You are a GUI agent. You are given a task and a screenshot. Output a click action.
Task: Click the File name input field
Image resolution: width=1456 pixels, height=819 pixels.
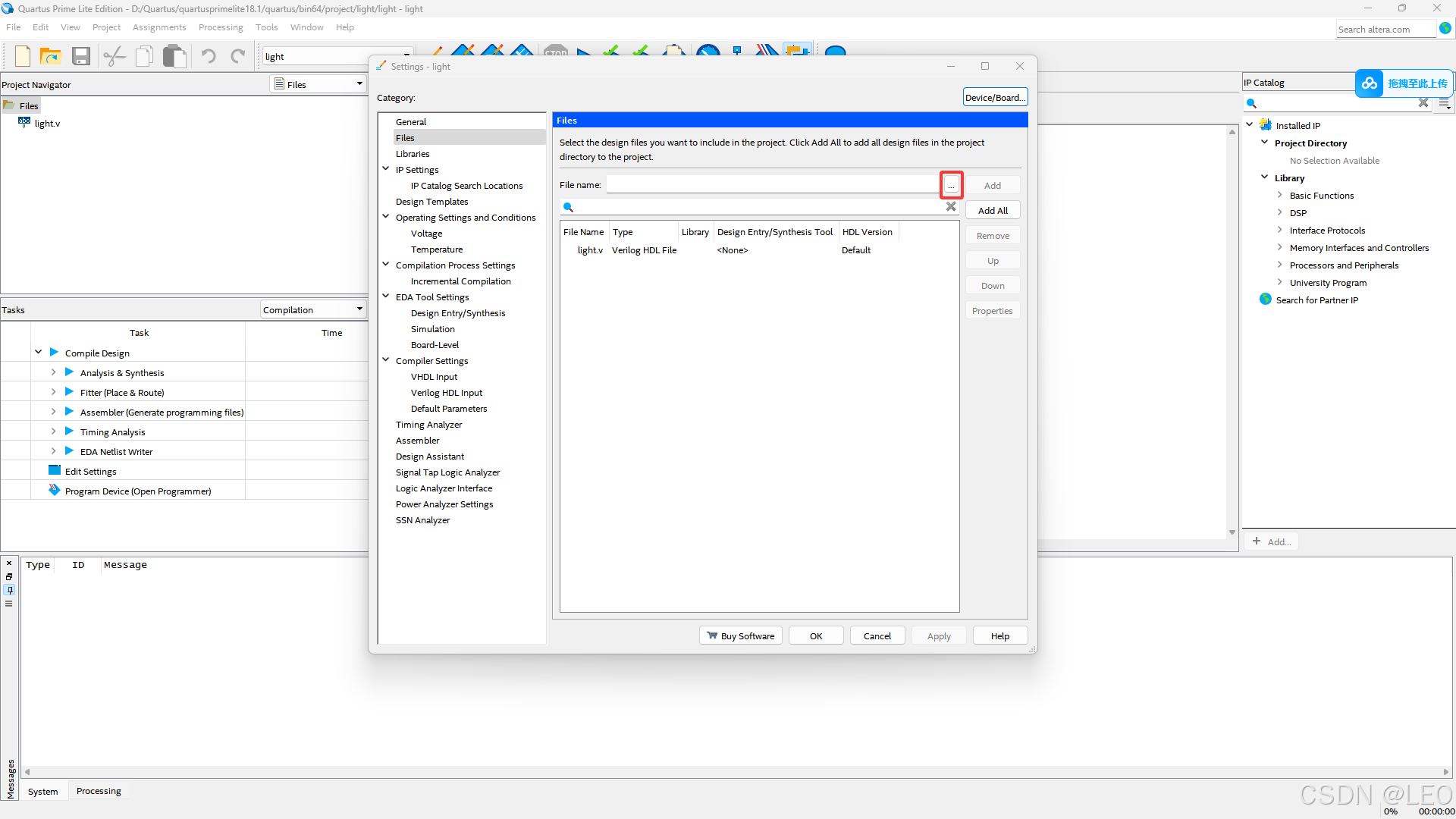coord(772,185)
